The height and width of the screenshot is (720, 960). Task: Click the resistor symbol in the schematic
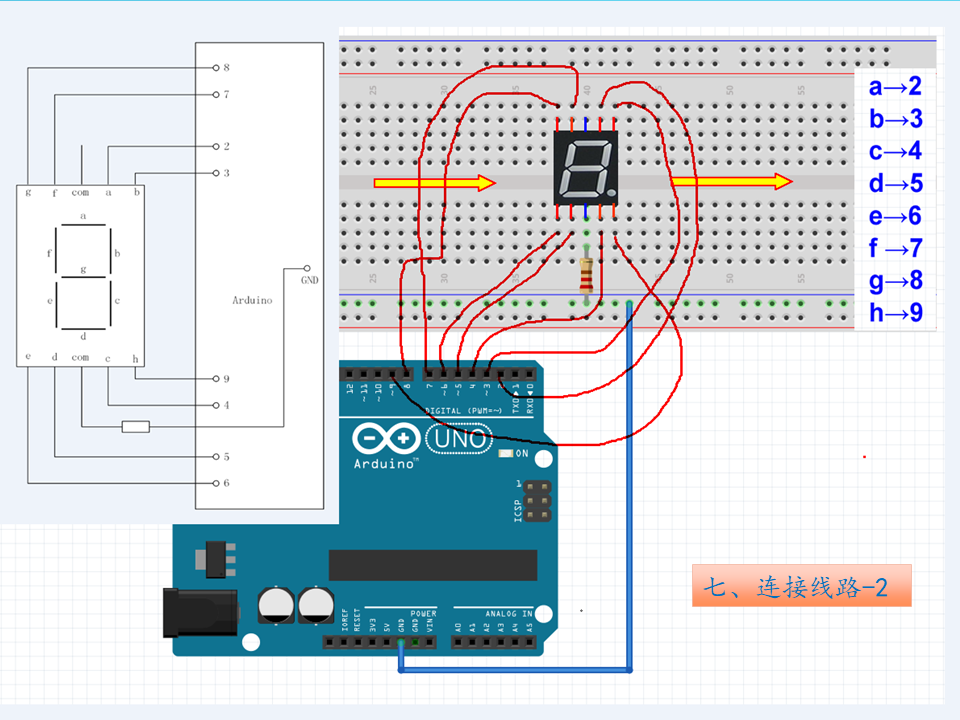[x=135, y=427]
